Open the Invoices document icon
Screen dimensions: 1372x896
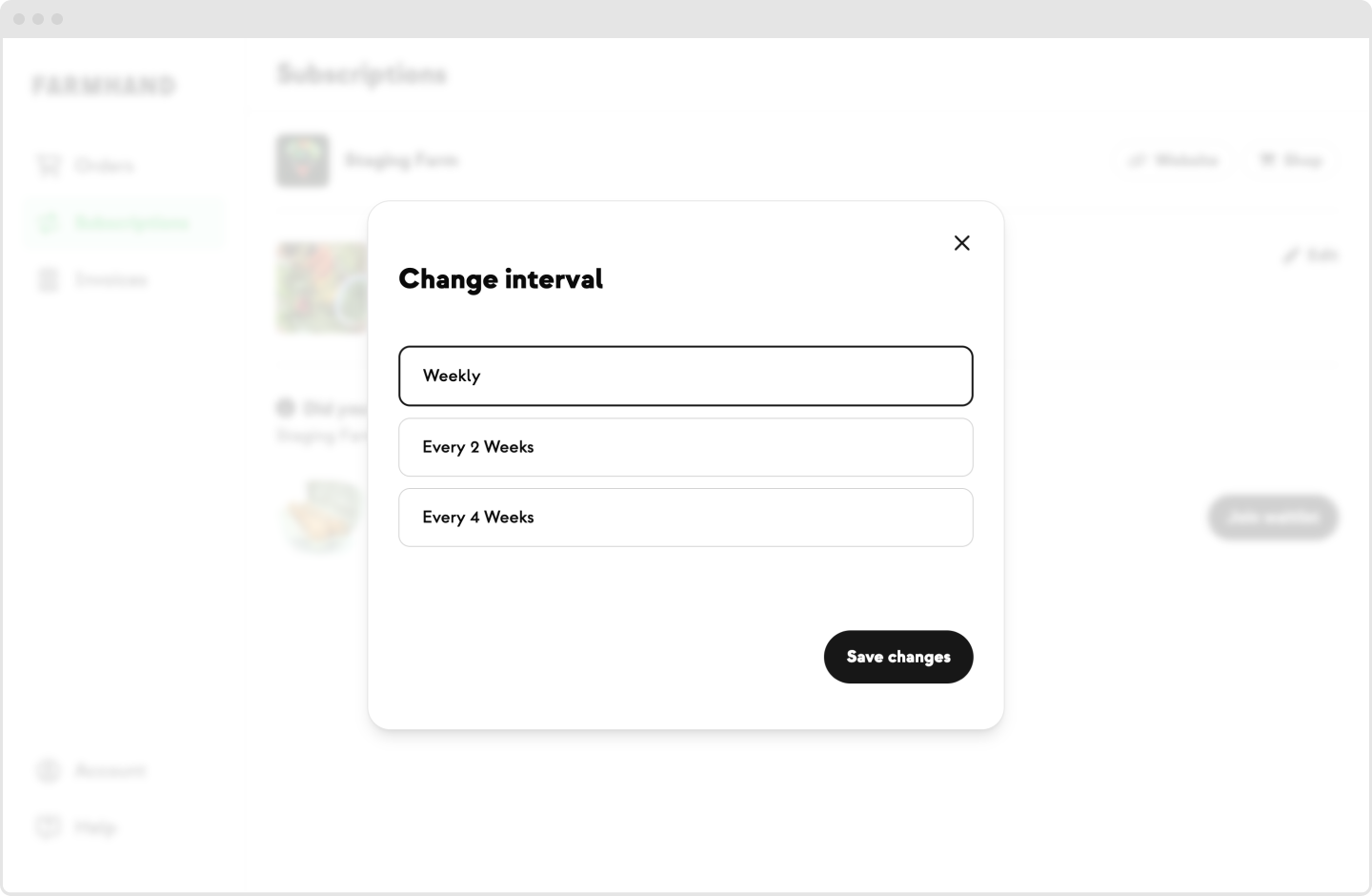pos(49,279)
